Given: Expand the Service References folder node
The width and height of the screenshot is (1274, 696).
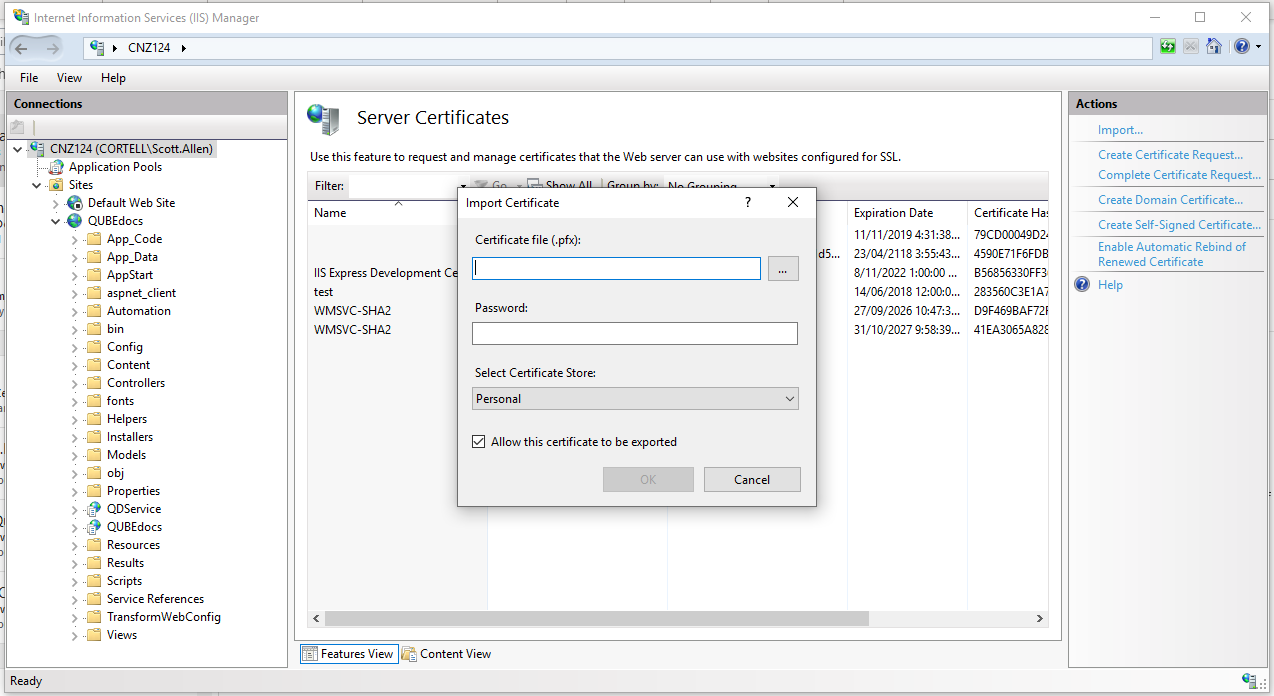Looking at the screenshot, I should click(x=75, y=599).
